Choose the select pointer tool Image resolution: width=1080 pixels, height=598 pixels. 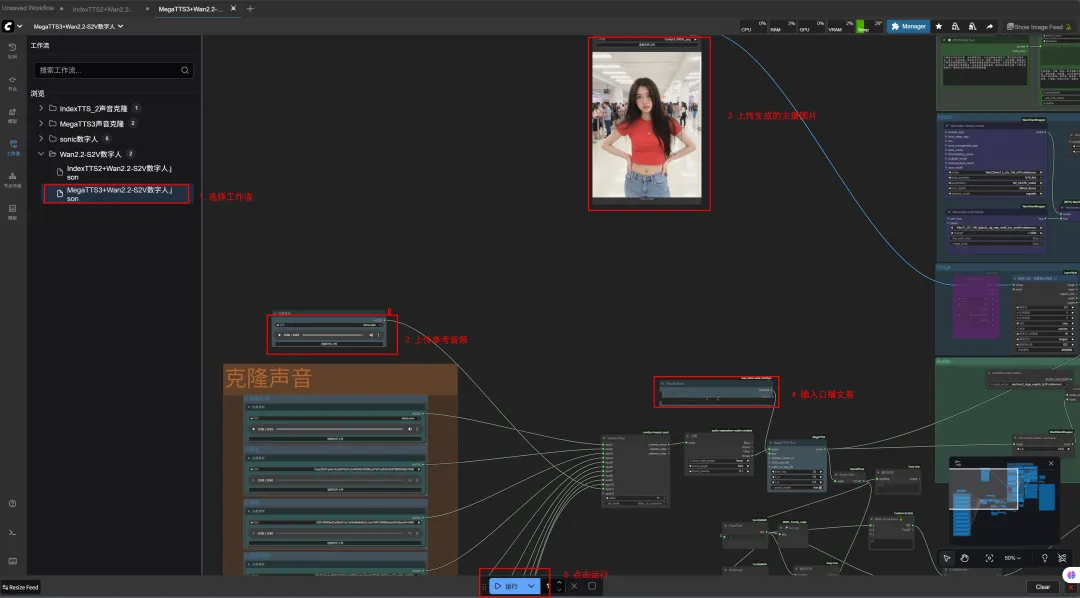click(946, 558)
